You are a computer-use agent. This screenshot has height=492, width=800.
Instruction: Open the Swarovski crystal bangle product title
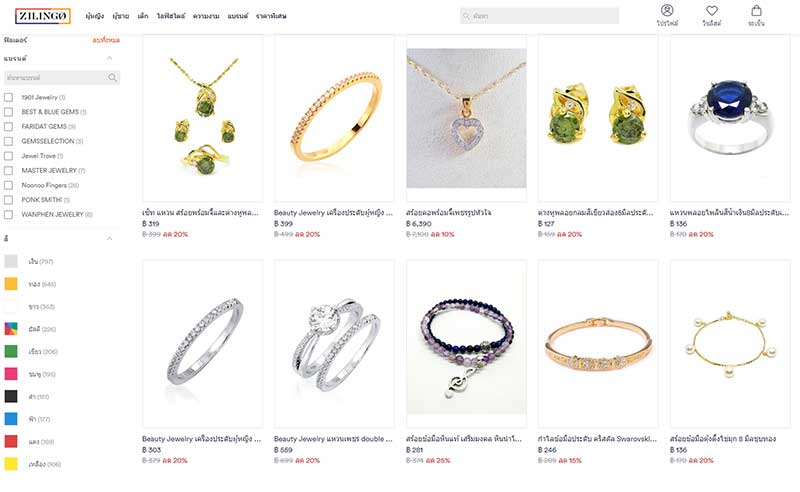[597, 438]
